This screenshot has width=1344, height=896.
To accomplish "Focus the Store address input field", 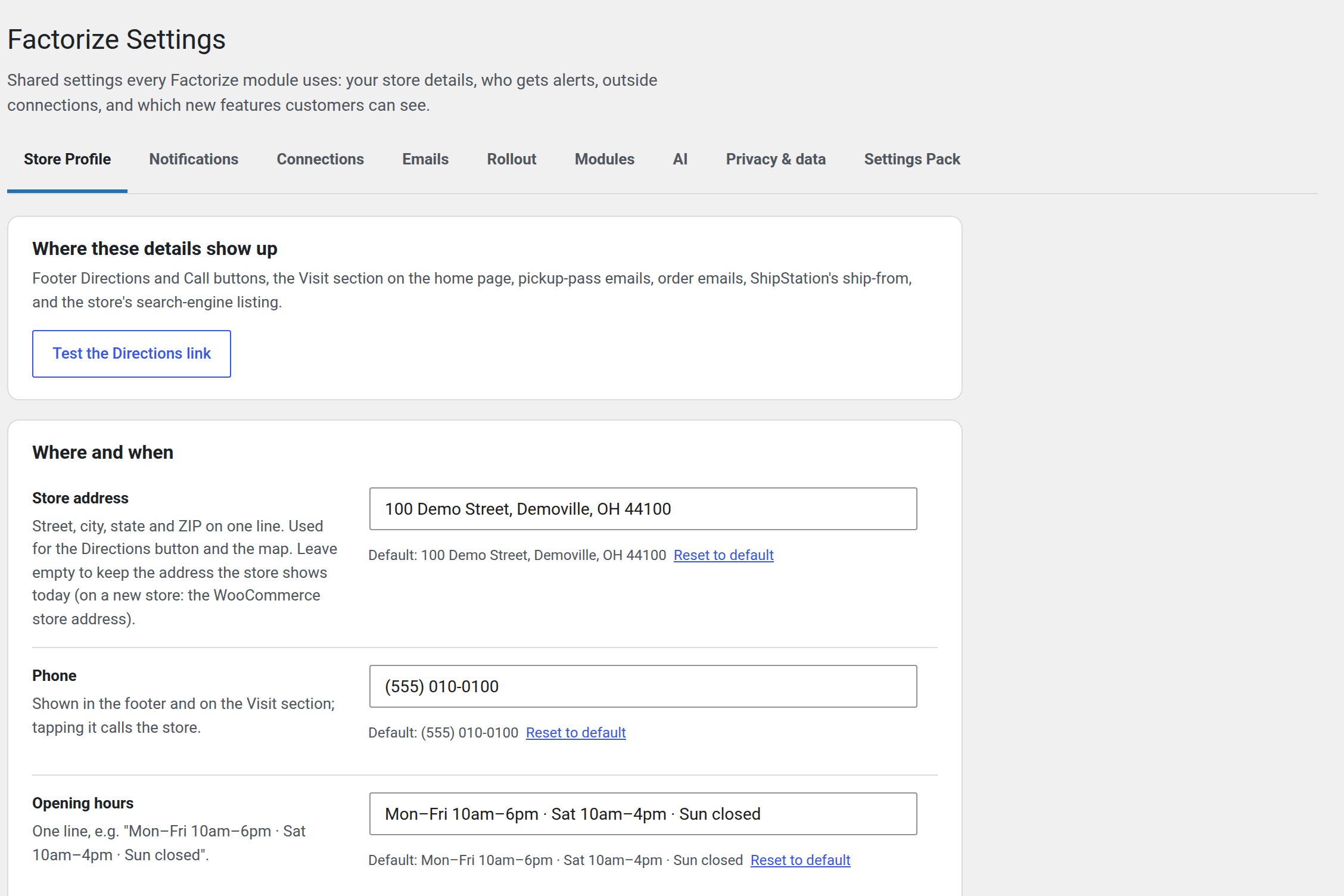I will [x=643, y=509].
